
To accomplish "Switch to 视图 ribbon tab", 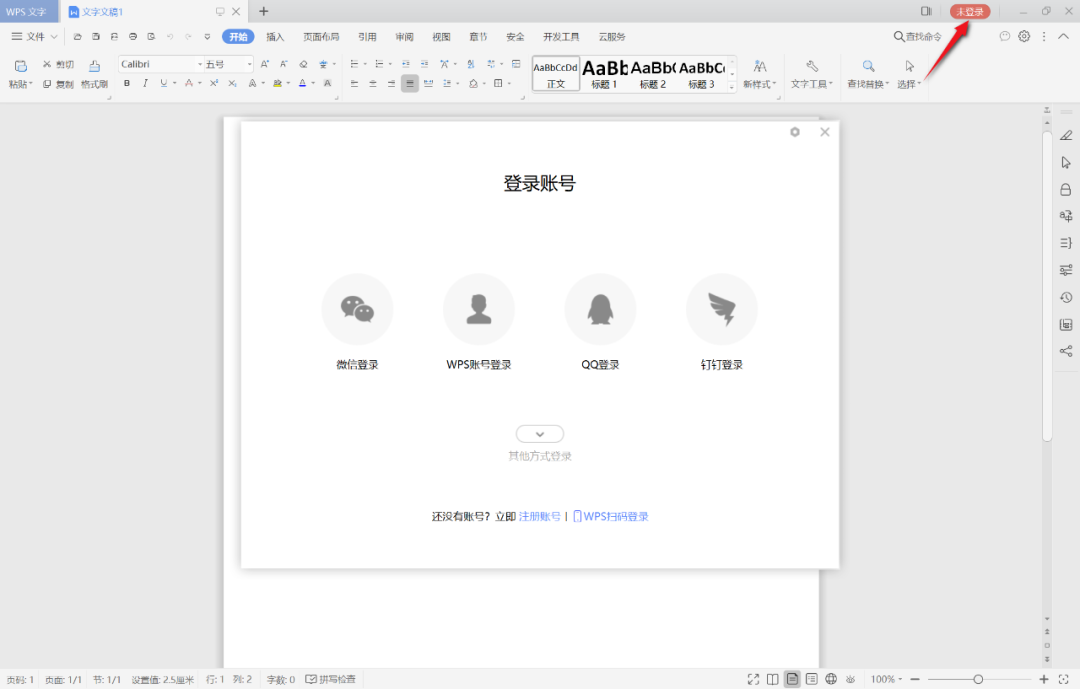I will point(442,37).
